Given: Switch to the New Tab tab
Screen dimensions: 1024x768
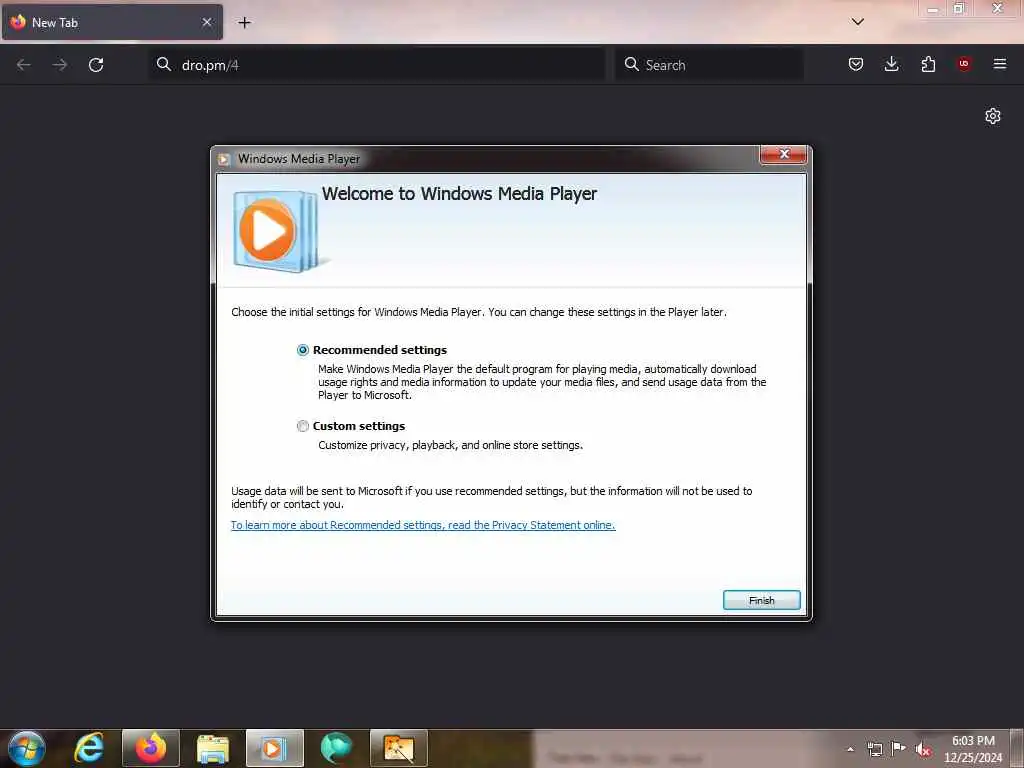Looking at the screenshot, I should tap(112, 22).
